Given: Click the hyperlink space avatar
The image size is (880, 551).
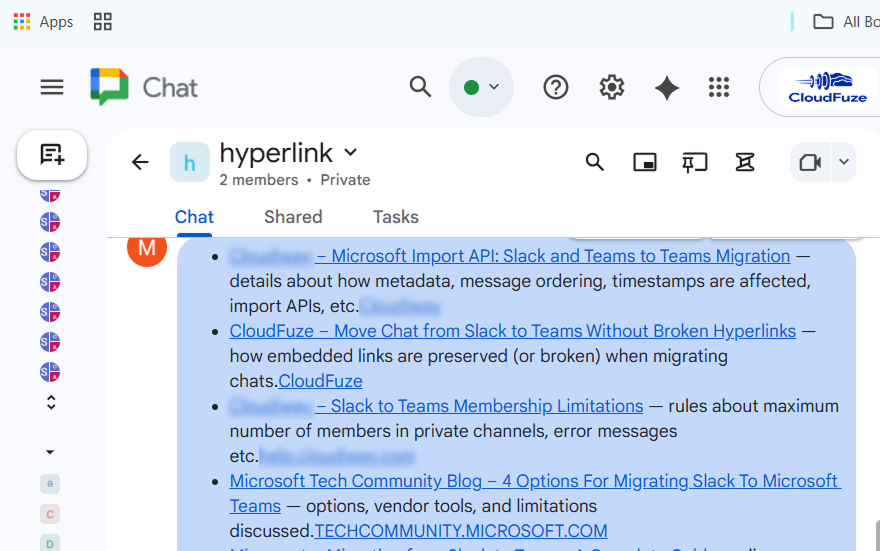Looking at the screenshot, I should click(190, 162).
